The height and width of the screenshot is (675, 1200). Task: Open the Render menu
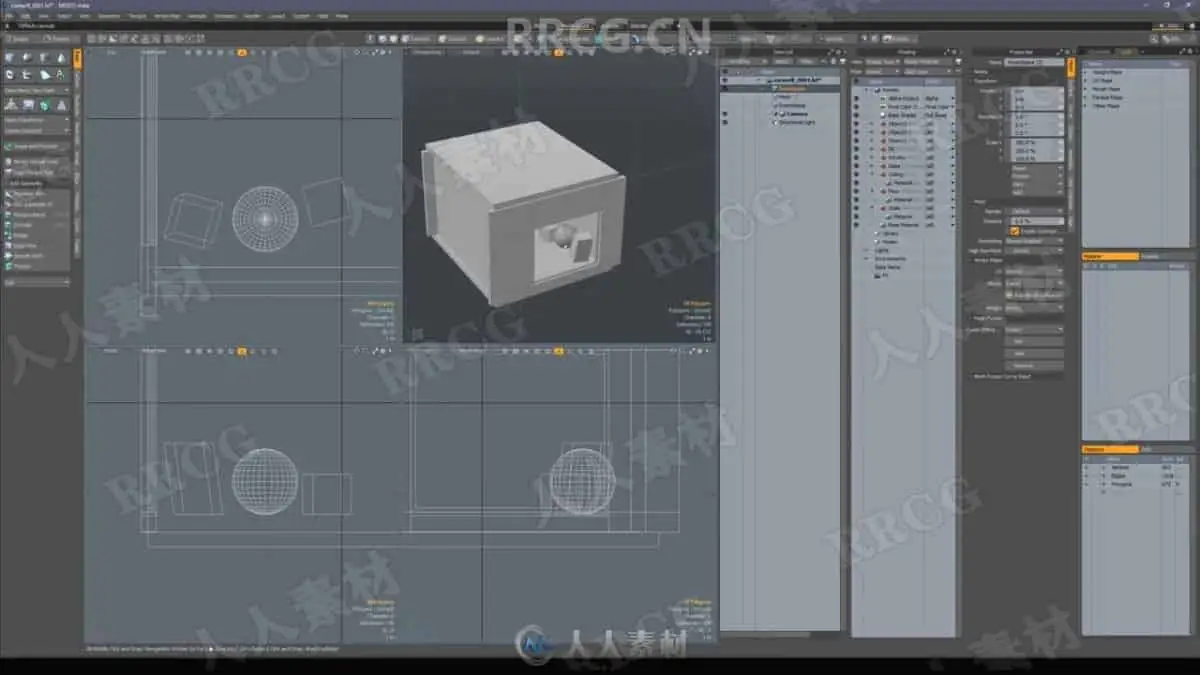point(252,16)
